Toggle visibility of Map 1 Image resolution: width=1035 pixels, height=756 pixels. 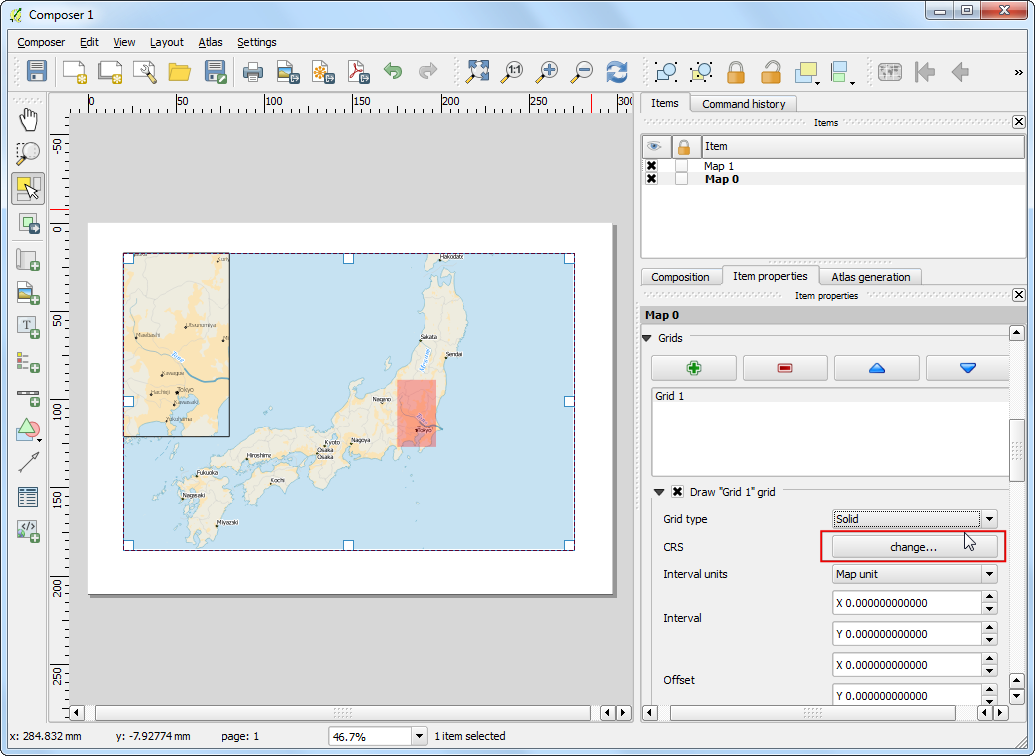pos(652,166)
